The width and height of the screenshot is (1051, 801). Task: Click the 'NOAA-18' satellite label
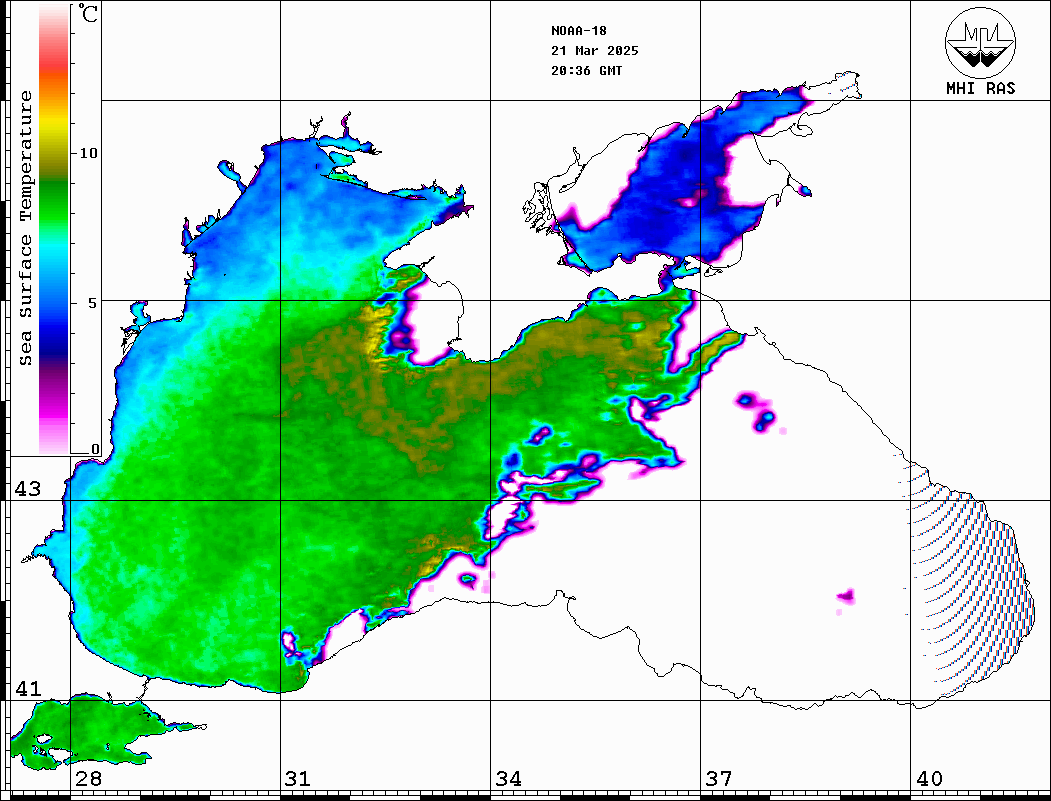578,31
